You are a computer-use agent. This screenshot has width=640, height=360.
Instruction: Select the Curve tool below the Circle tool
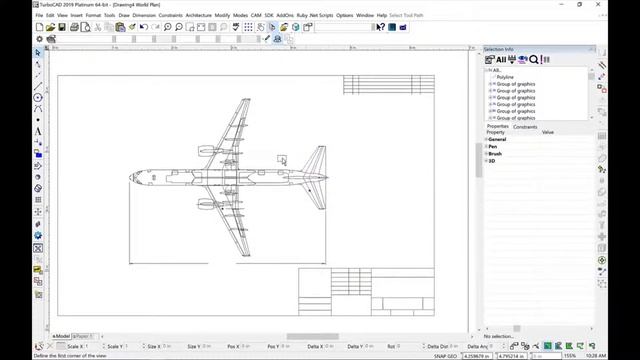click(x=38, y=109)
